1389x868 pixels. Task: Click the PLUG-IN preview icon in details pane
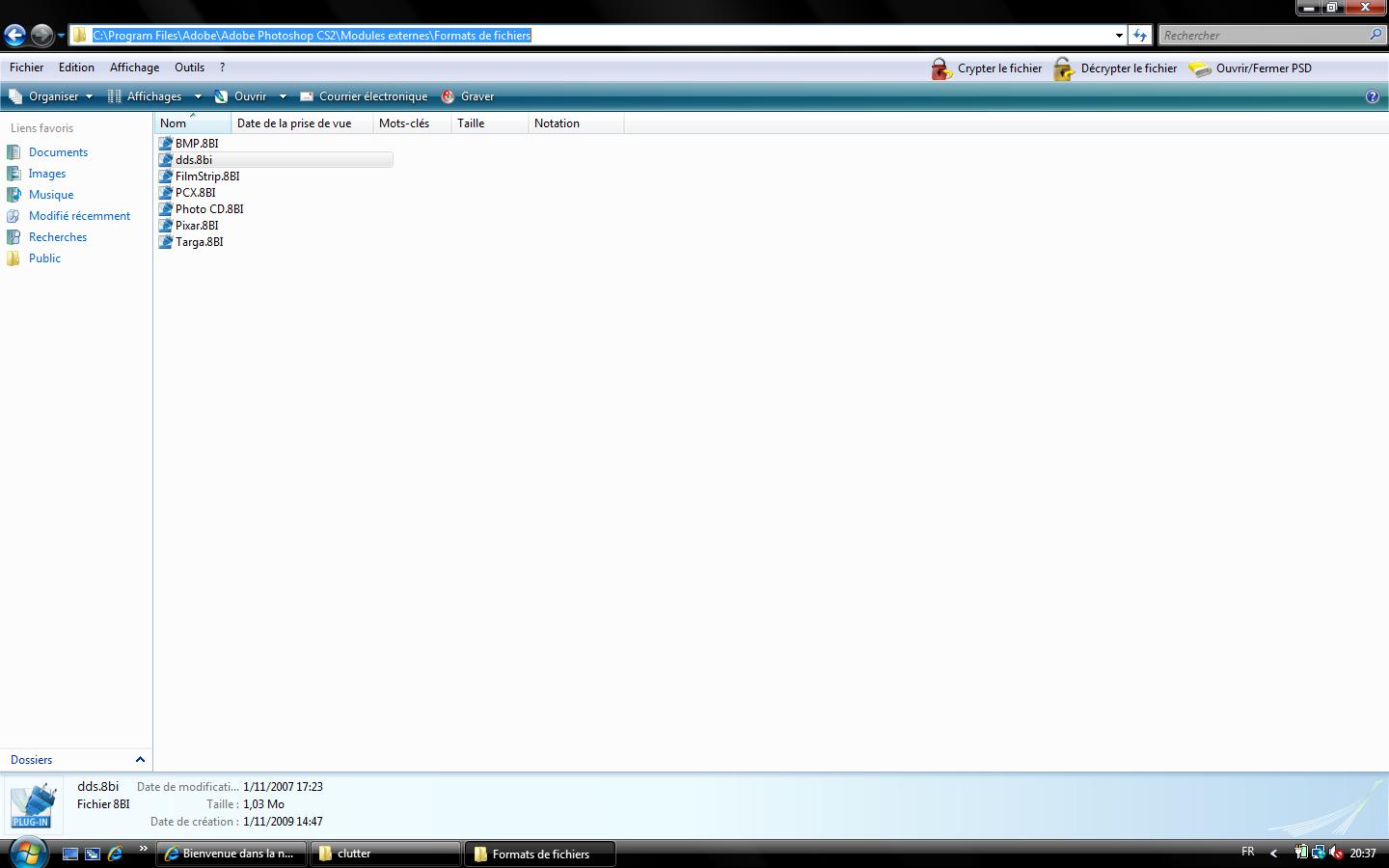32,805
